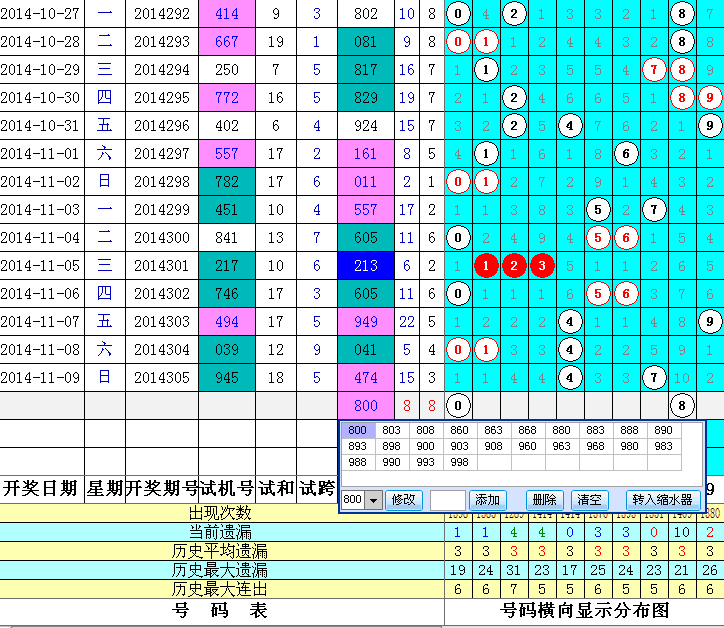Image resolution: width=724 pixels, height=628 pixels.
Task: Focus the empty input box beside 添加
Action: click(447, 500)
